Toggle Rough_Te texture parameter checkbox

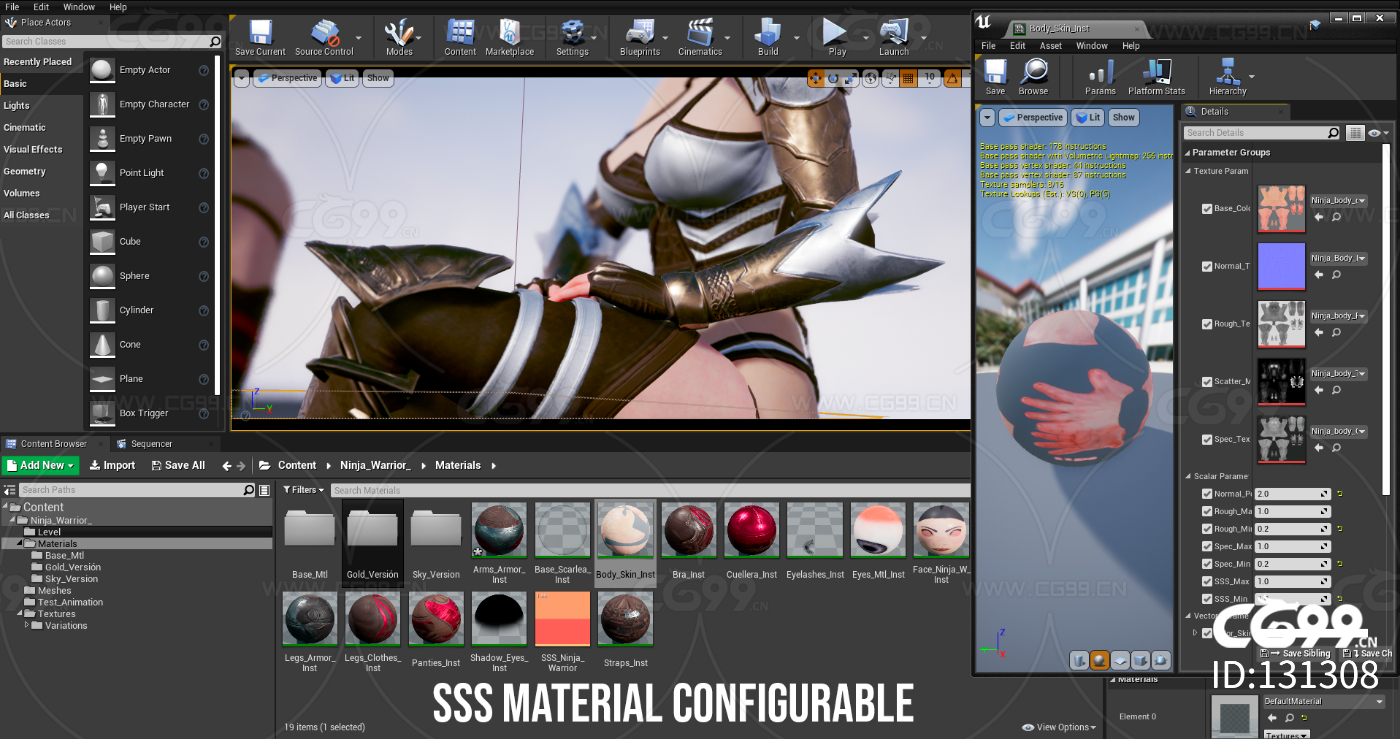(x=1207, y=323)
